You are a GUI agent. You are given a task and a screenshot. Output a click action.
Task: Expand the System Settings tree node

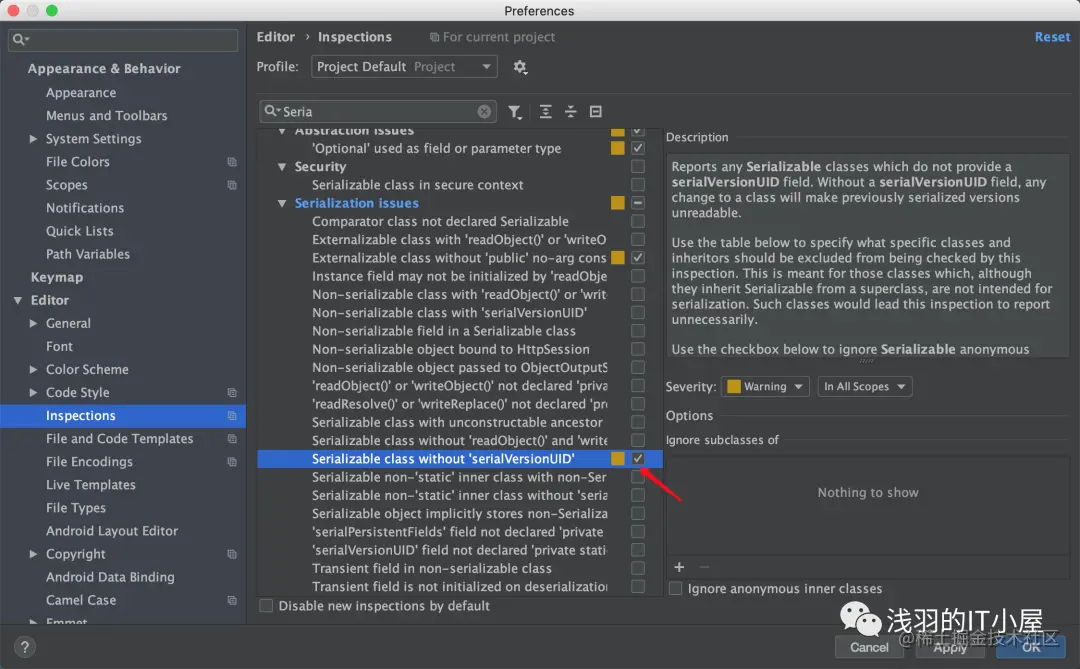point(33,138)
